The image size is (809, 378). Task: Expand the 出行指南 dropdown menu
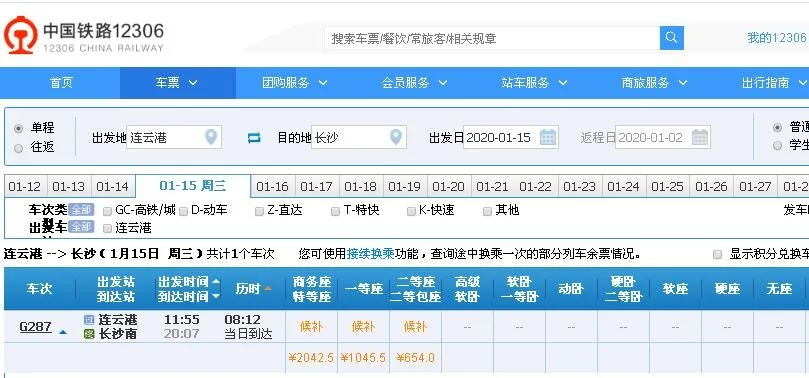[774, 83]
